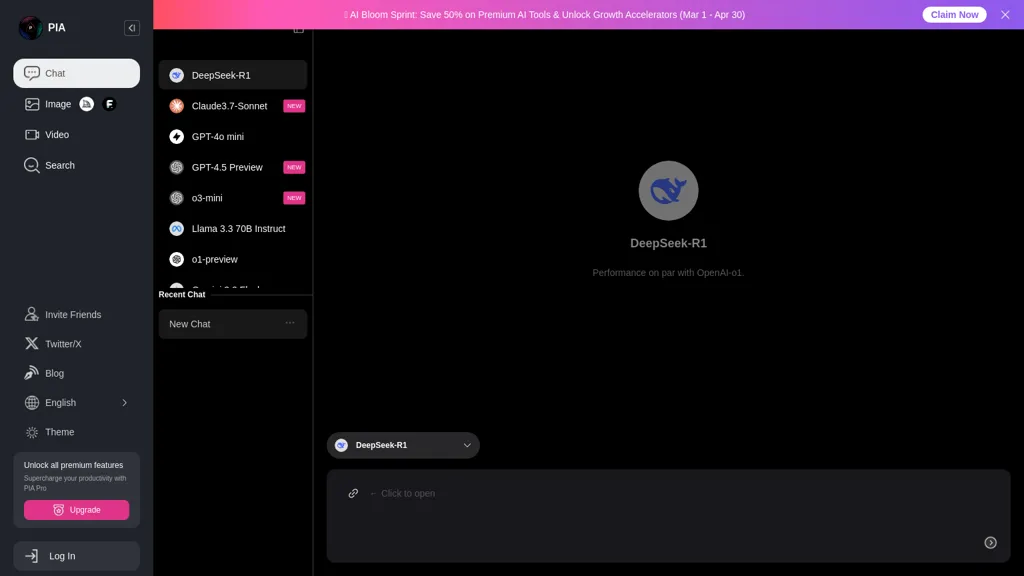Open the DeepSeek-R1 model selector dropdown
Screen dimensions: 1024x576
[404, 445]
